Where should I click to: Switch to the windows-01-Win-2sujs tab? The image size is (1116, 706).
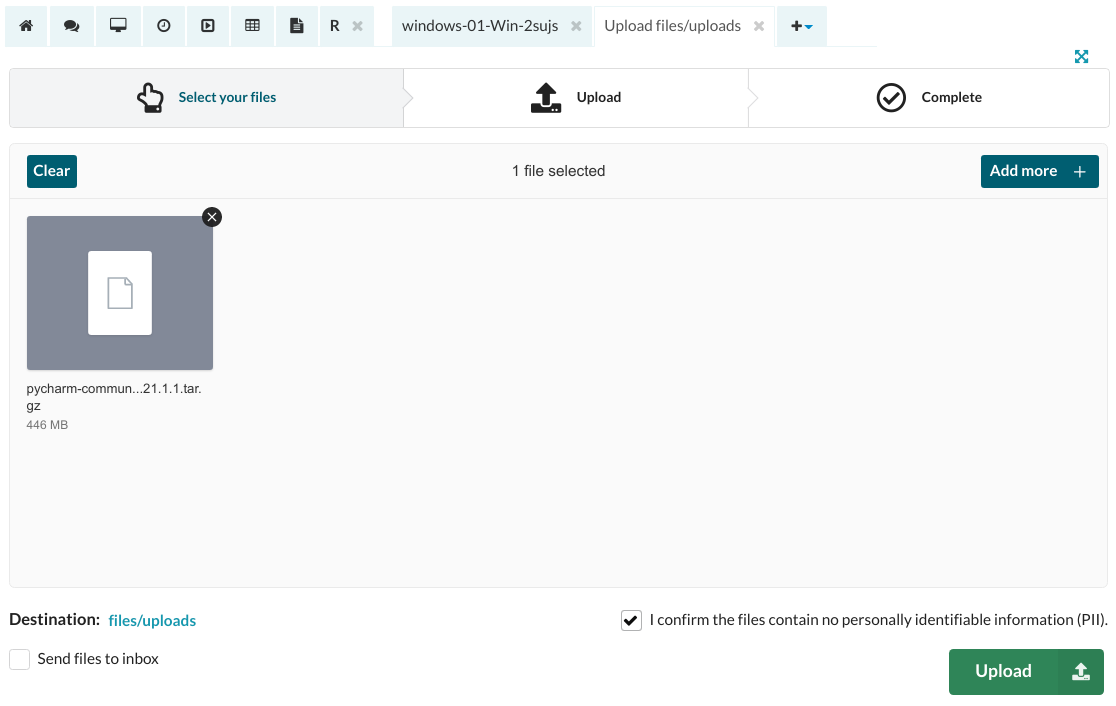479,26
